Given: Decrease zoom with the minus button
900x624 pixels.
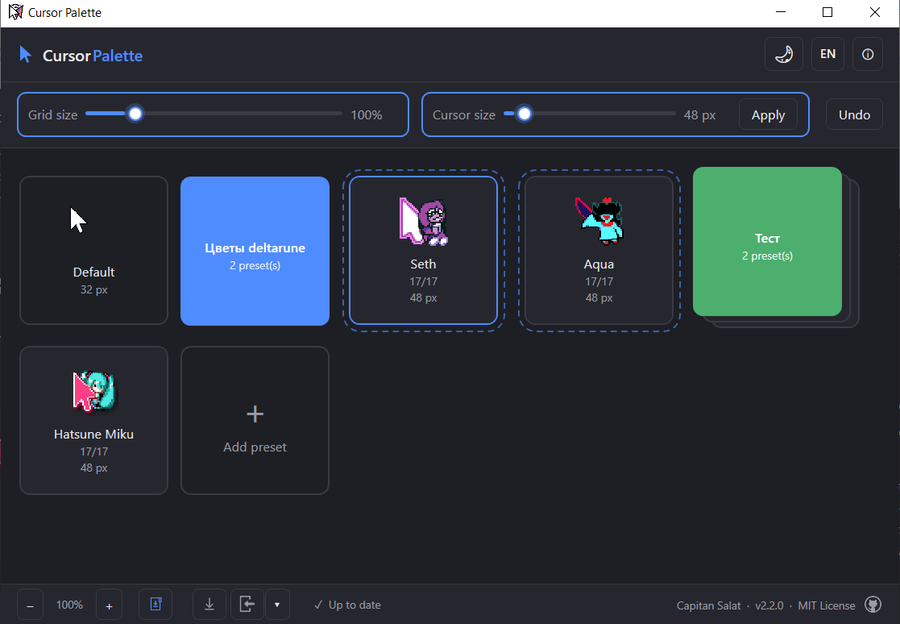Looking at the screenshot, I should point(30,605).
